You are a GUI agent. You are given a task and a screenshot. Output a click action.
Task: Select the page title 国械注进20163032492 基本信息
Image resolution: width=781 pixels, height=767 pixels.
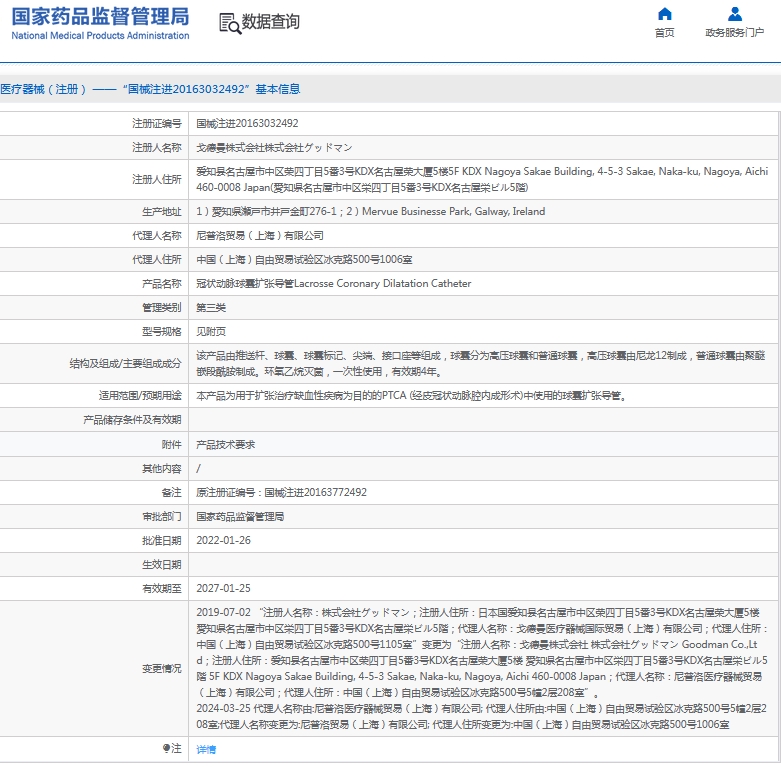tap(150, 89)
